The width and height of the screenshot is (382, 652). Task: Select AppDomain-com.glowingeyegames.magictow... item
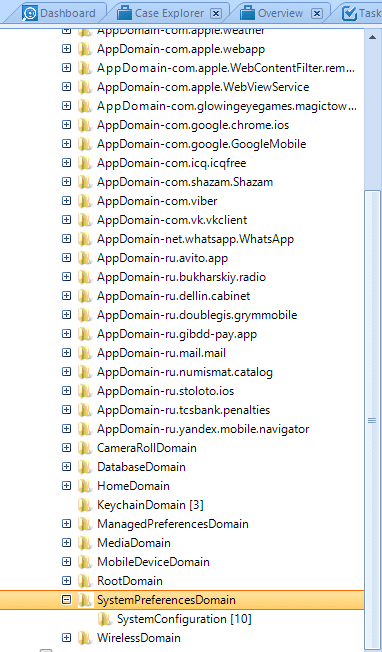click(x=227, y=106)
